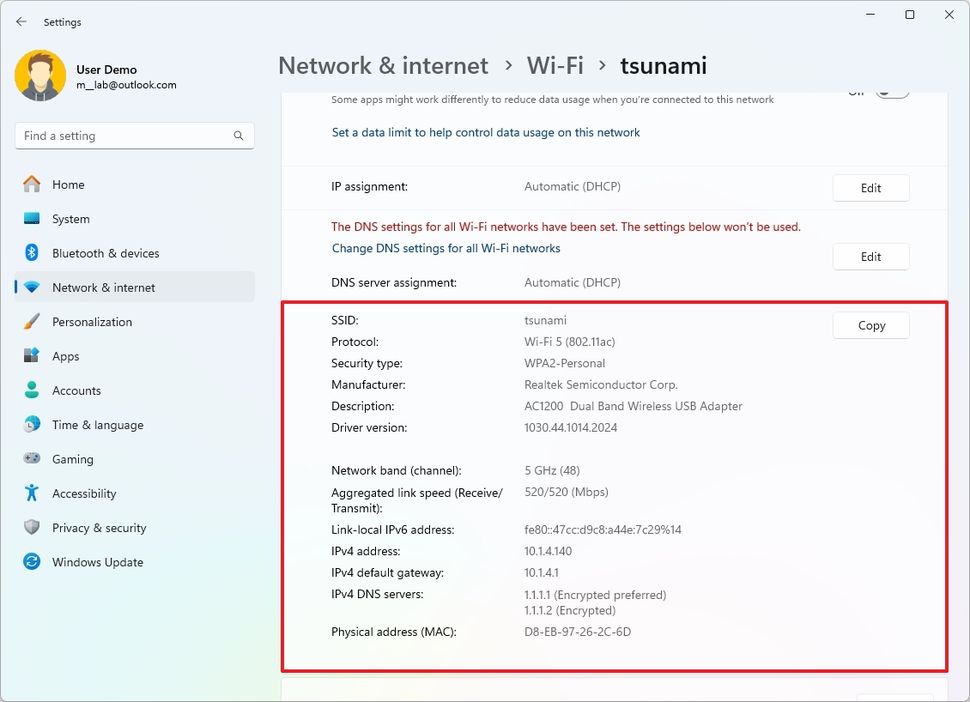
Task: Select Bluetooth & devices in the sidebar
Action: (x=105, y=253)
